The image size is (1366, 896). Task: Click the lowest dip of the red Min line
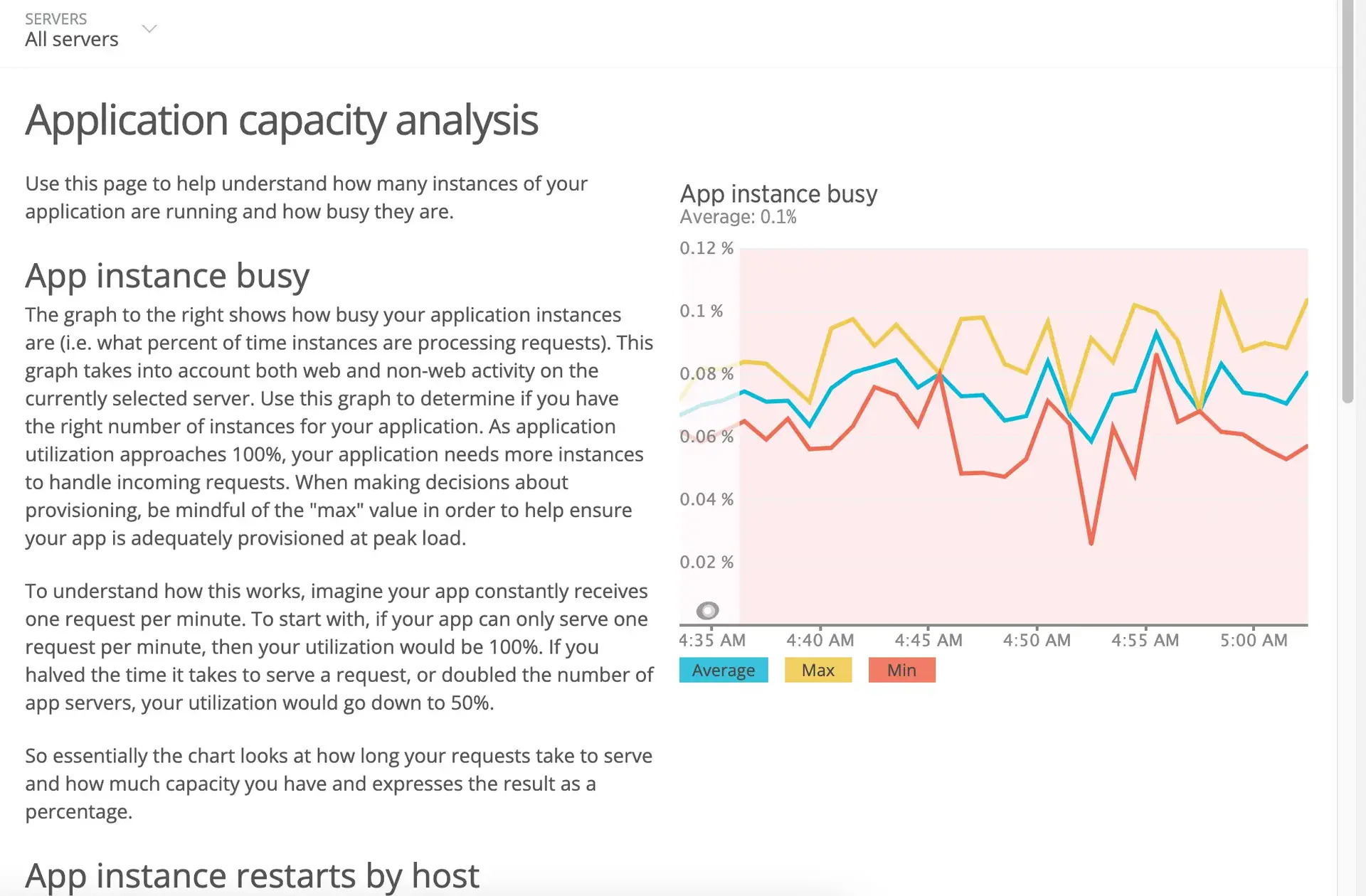tap(1091, 543)
